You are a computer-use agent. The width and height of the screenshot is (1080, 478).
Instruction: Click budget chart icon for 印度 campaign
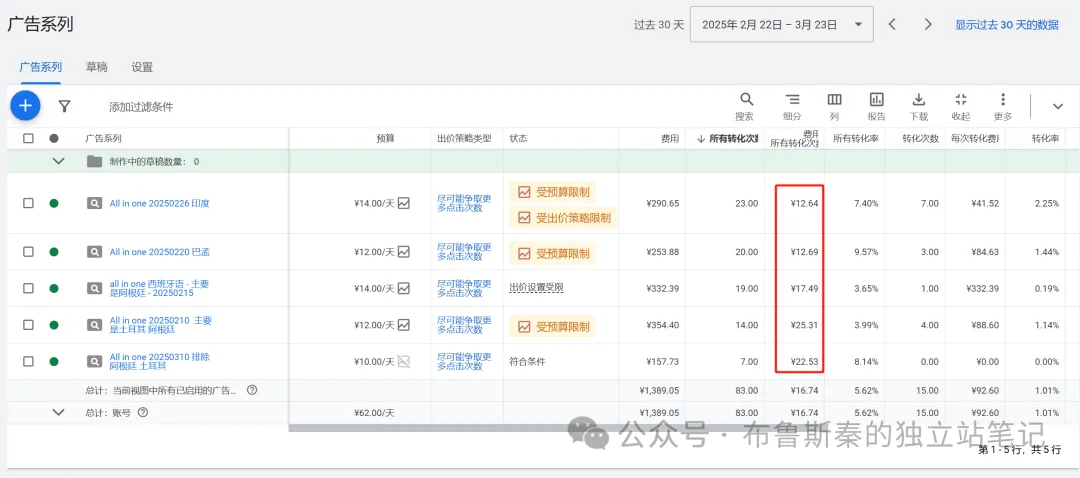point(404,203)
